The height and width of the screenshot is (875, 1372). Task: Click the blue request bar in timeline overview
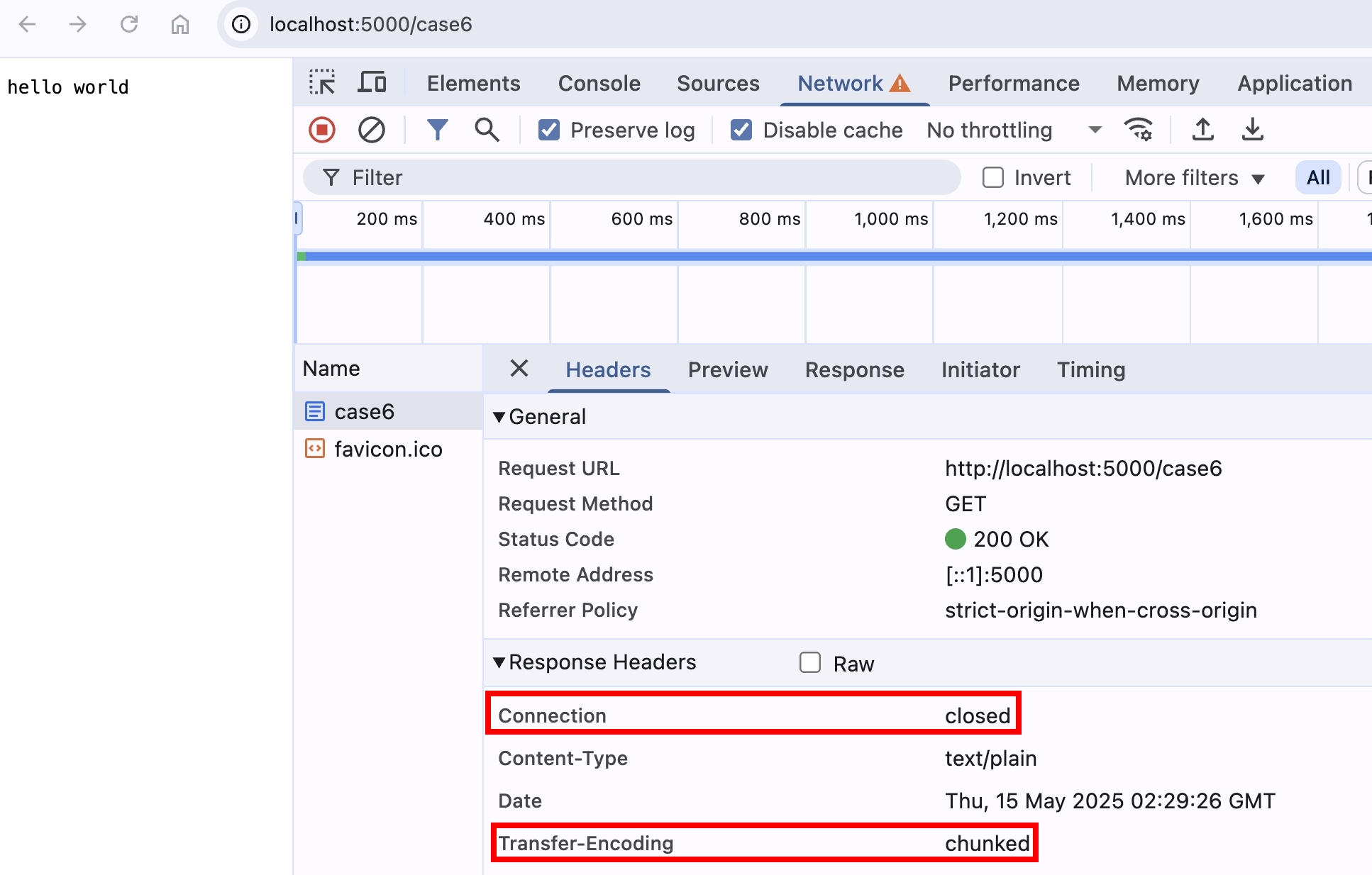pos(837,256)
